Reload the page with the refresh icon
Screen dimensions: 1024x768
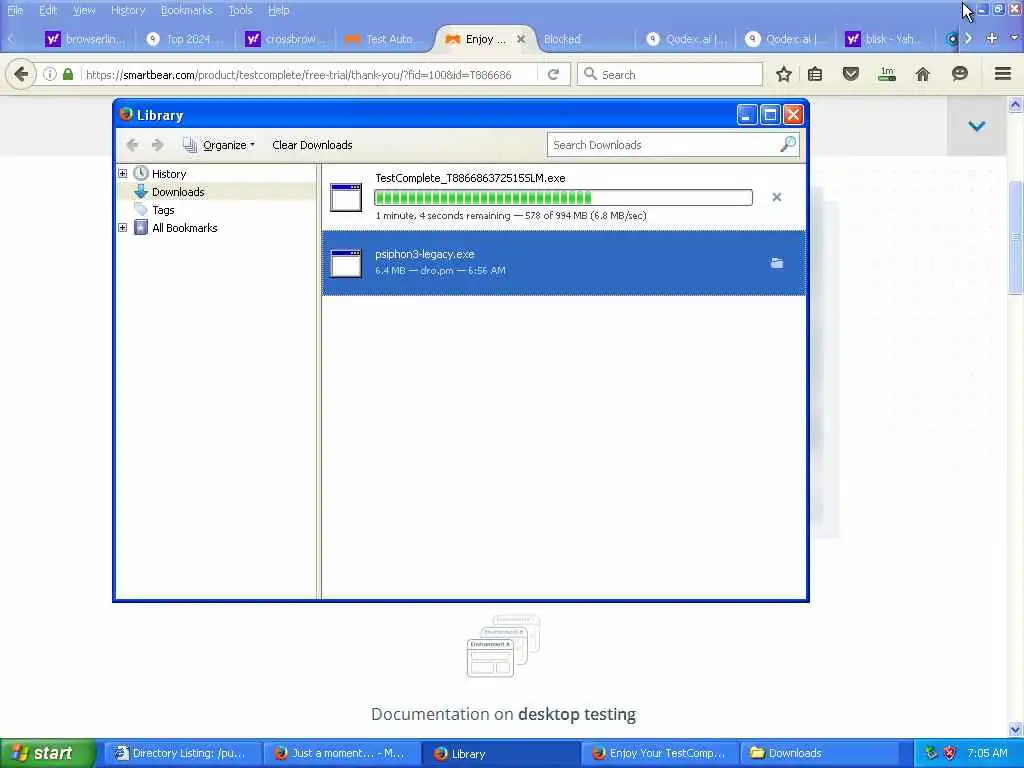553,74
